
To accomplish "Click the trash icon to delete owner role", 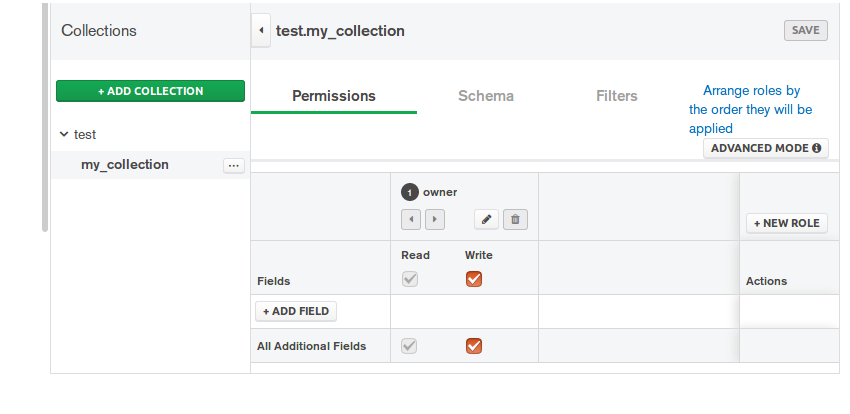I will [x=514, y=219].
